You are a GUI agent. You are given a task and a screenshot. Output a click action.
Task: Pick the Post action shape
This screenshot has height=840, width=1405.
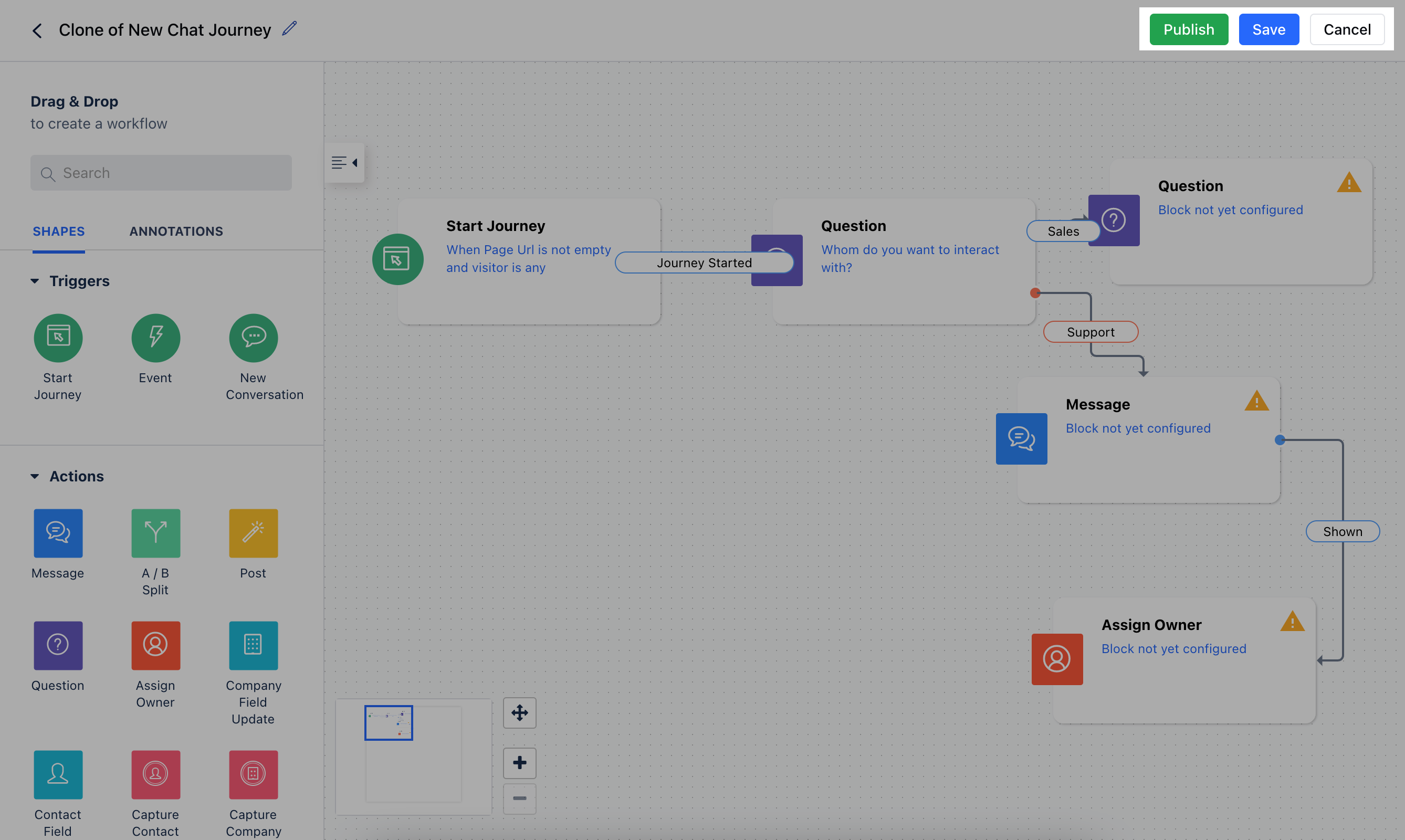pos(253,533)
